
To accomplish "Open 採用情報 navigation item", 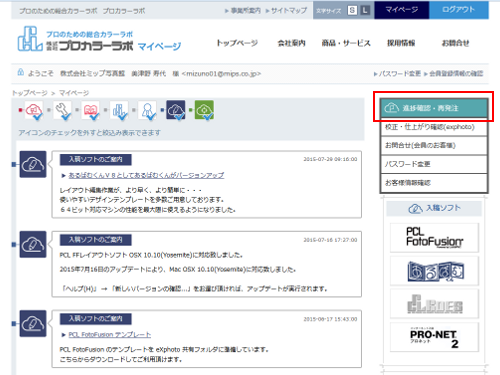I will click(x=401, y=43).
